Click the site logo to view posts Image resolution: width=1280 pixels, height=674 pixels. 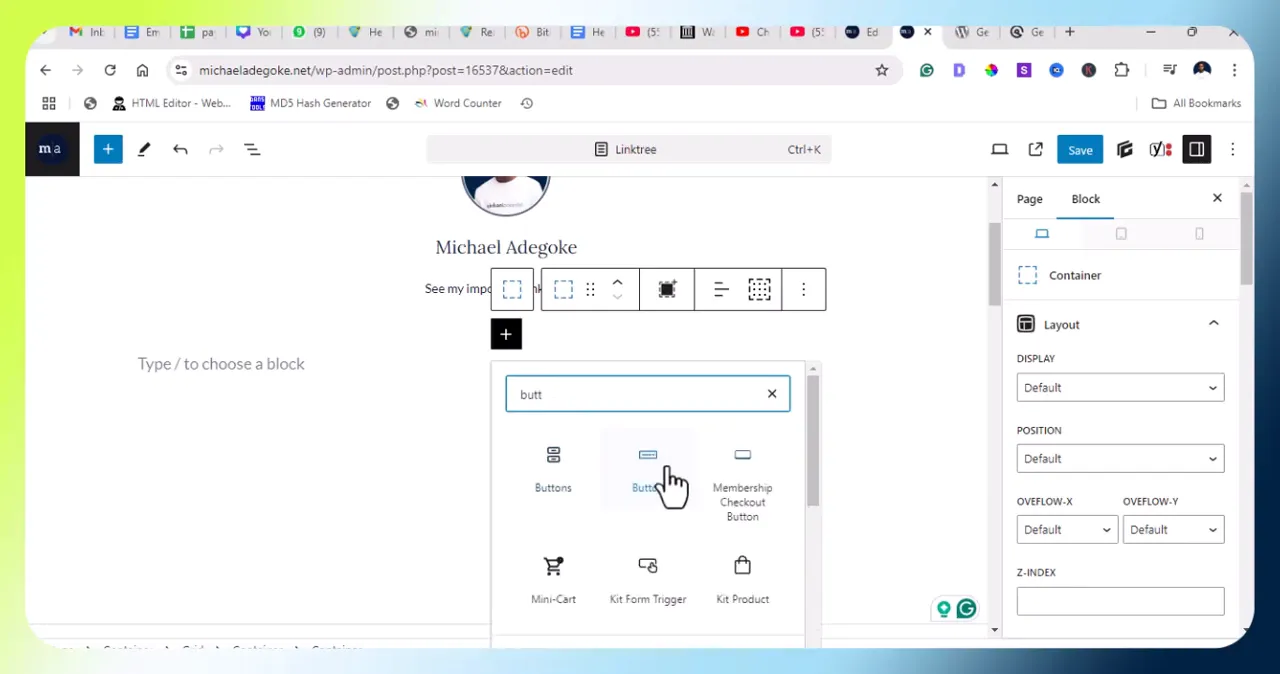coord(51,149)
